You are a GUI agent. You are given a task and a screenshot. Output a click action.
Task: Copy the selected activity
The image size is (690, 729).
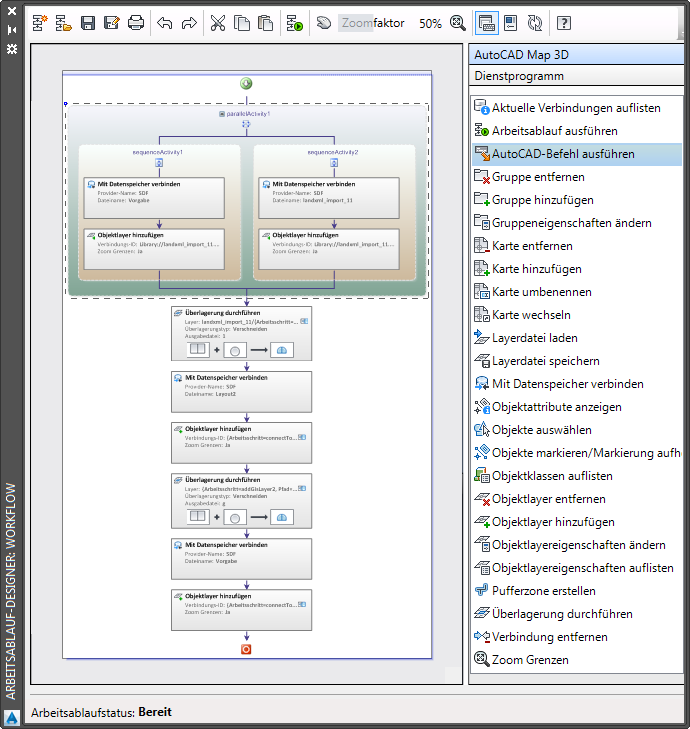[242, 23]
